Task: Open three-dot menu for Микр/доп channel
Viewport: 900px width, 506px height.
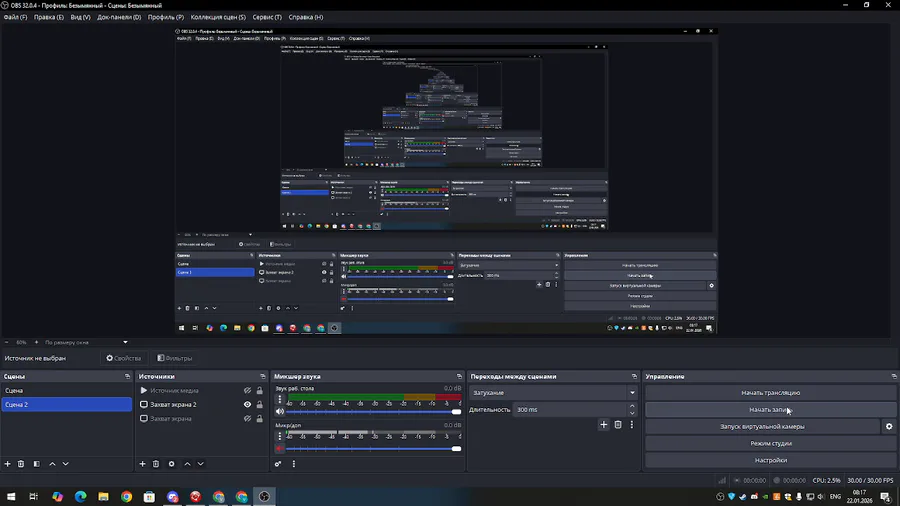Action: tap(280, 436)
